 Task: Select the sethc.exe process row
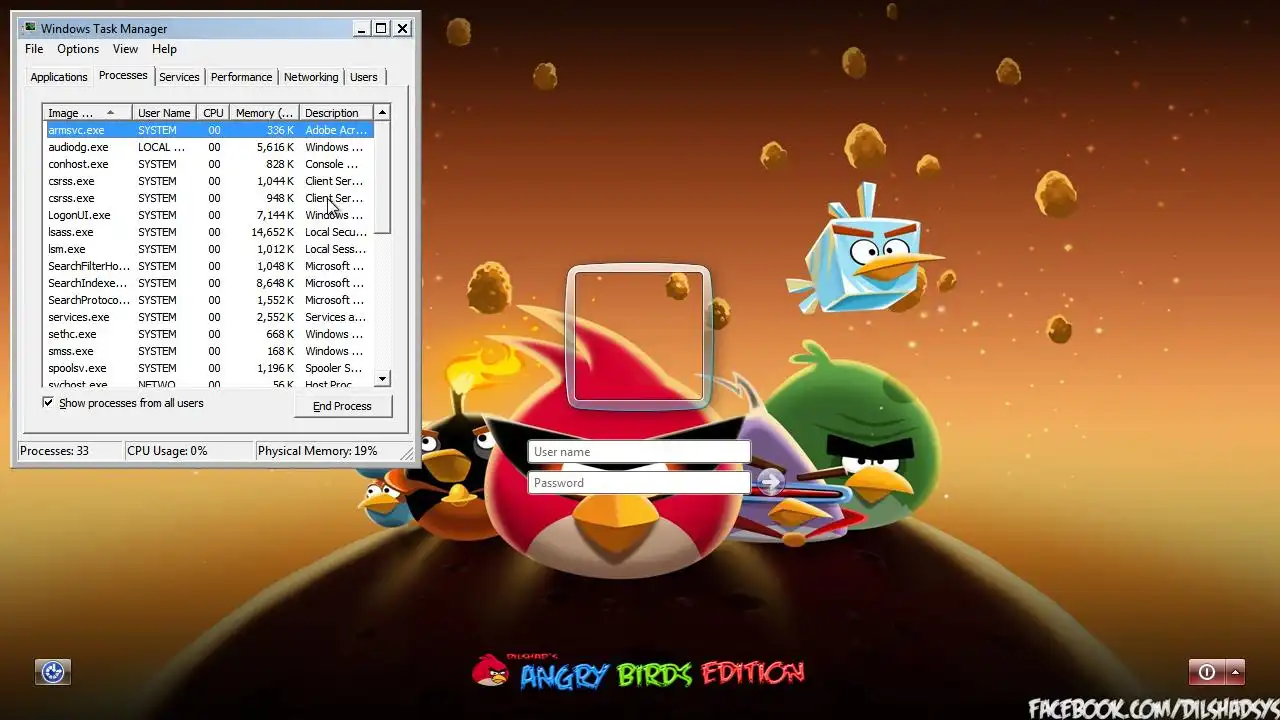209,334
